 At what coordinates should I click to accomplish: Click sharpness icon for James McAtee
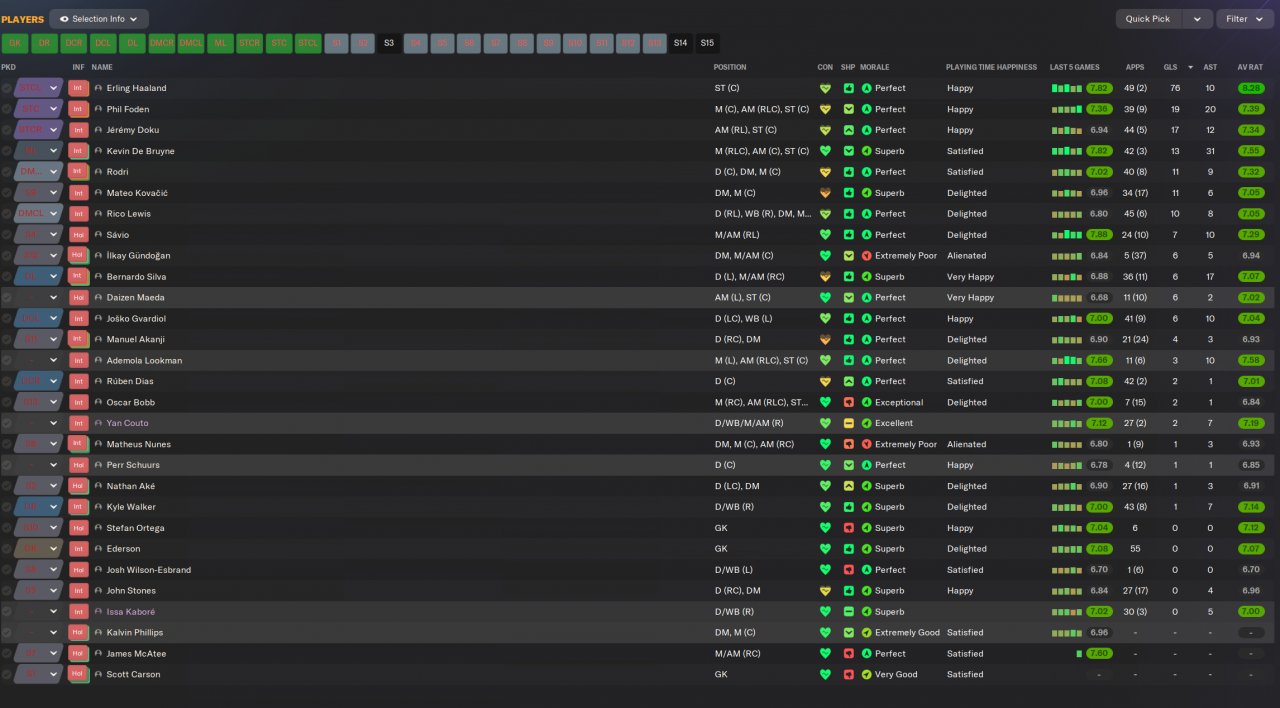848,653
